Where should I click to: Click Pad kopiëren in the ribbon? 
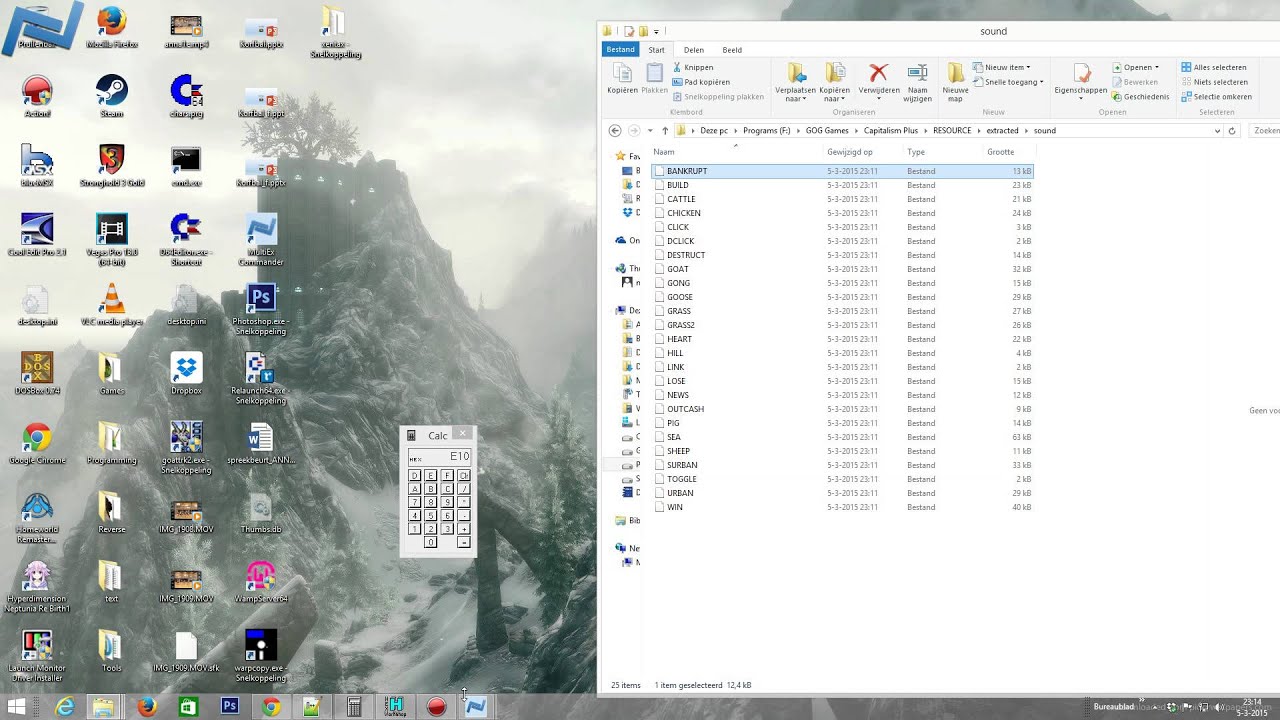click(x=700, y=82)
